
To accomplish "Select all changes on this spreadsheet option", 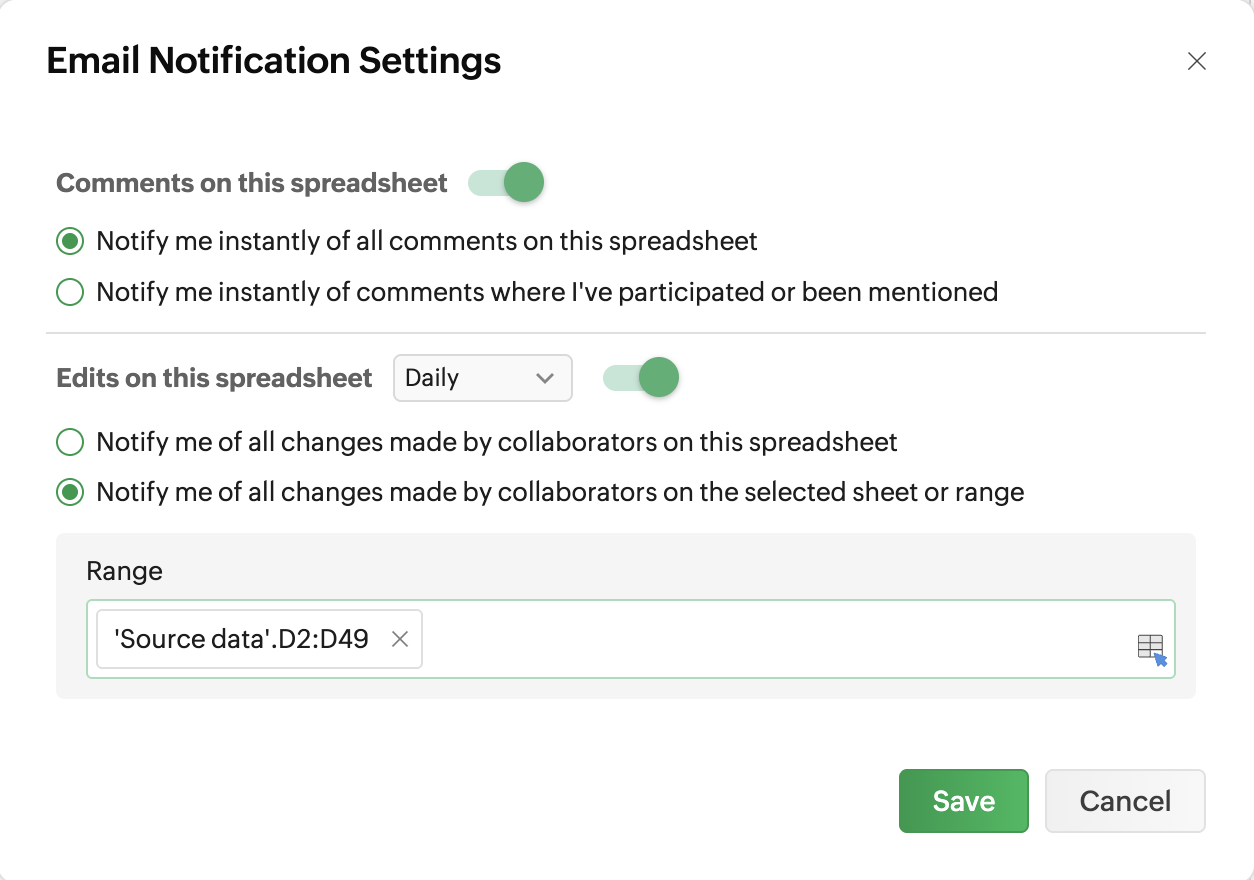I will [x=70, y=442].
